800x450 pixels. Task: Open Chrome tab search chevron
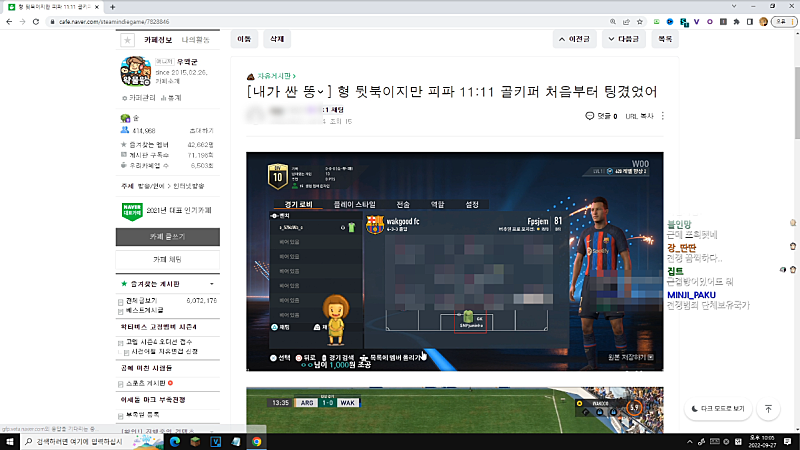(734, 7)
